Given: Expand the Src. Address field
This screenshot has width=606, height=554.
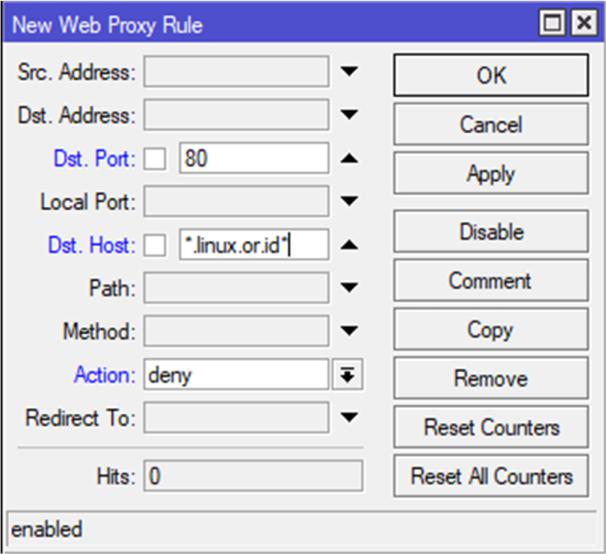Looking at the screenshot, I should 348,72.
